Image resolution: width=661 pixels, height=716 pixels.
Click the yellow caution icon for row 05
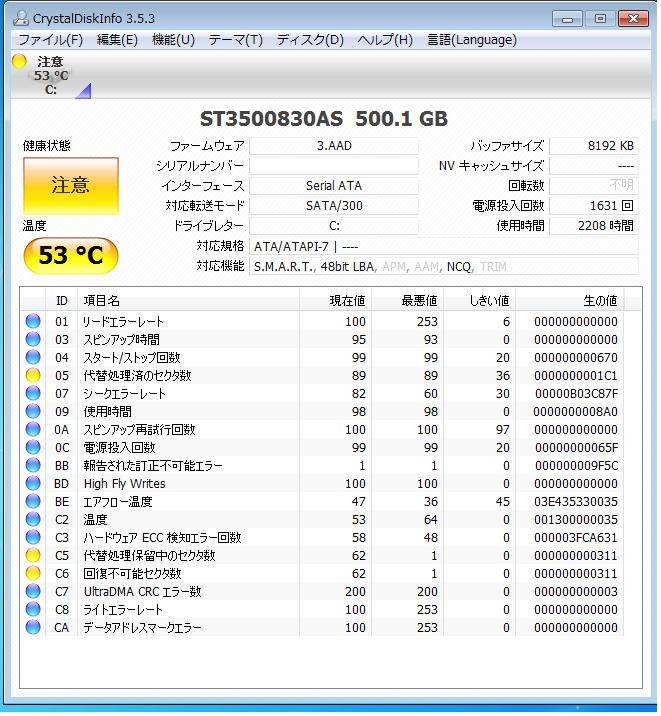point(33,375)
